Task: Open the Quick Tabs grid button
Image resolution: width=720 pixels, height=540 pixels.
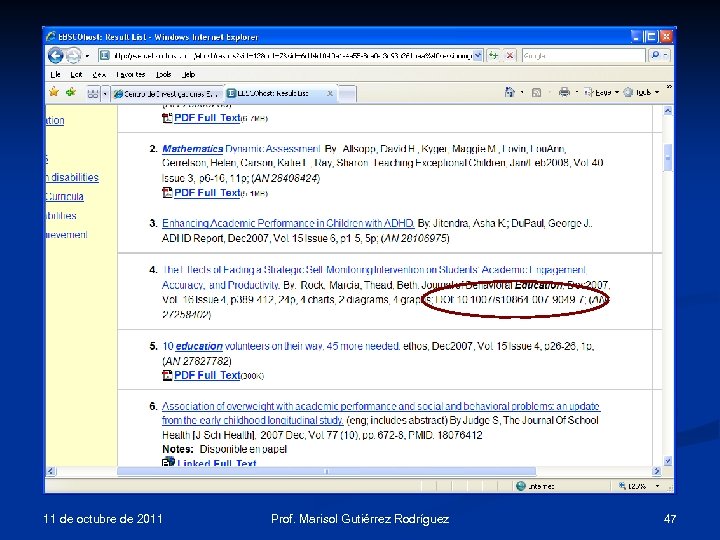Action: click(x=93, y=93)
